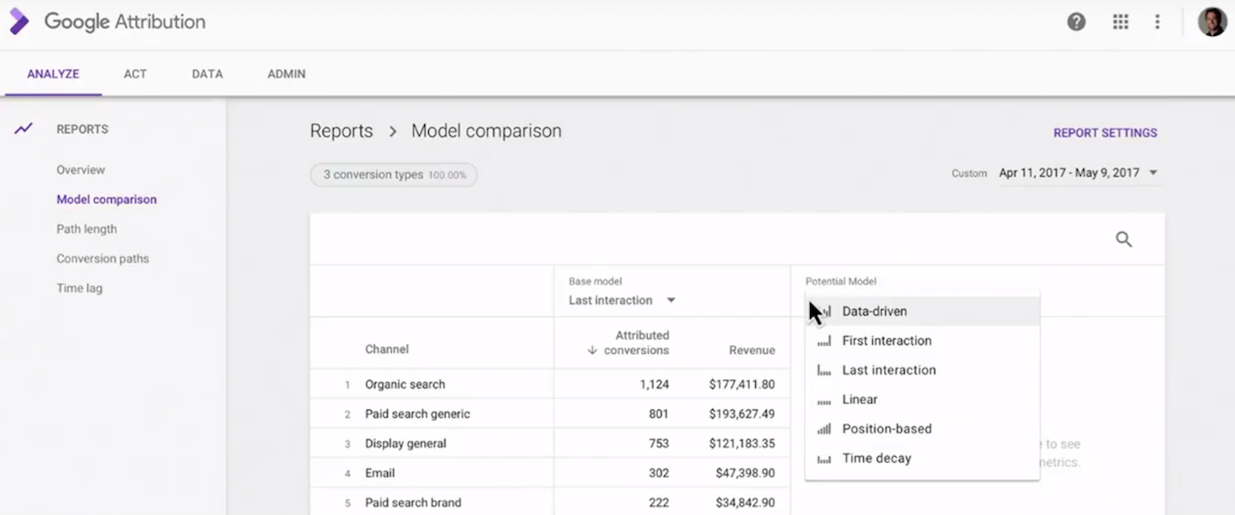Open the Conversion paths report
Image resolution: width=1235 pixels, height=515 pixels.
click(103, 258)
